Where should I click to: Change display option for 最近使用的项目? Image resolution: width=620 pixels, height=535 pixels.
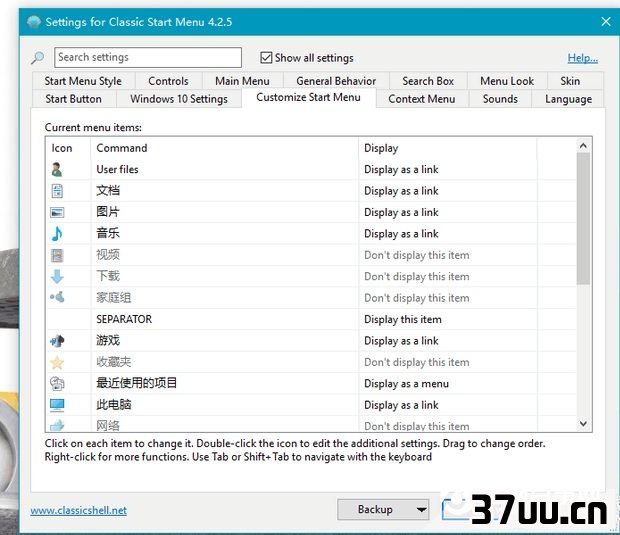pyautogui.click(x=406, y=384)
